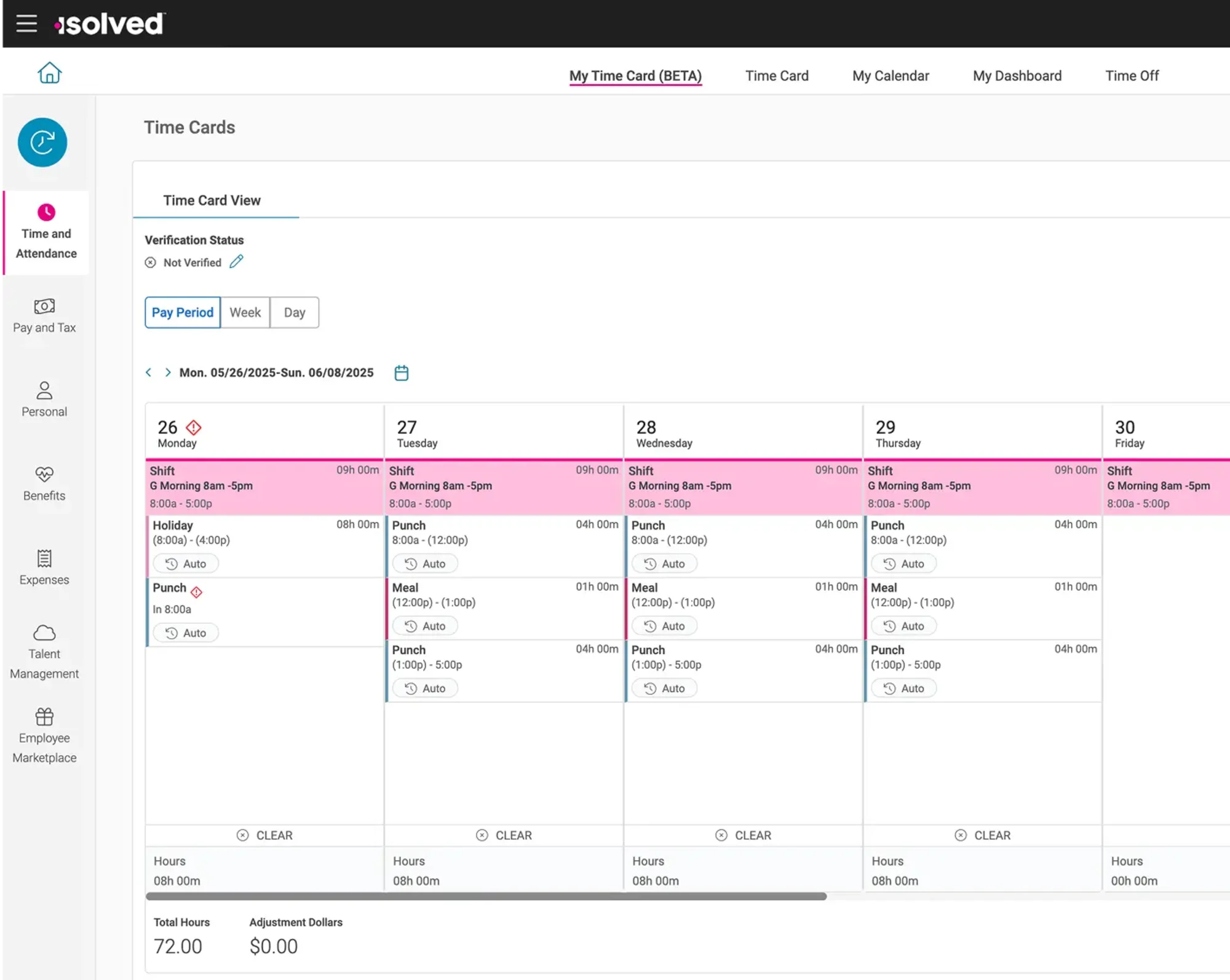Open the navigation hamburger menu
1230x980 pixels.
(x=26, y=23)
